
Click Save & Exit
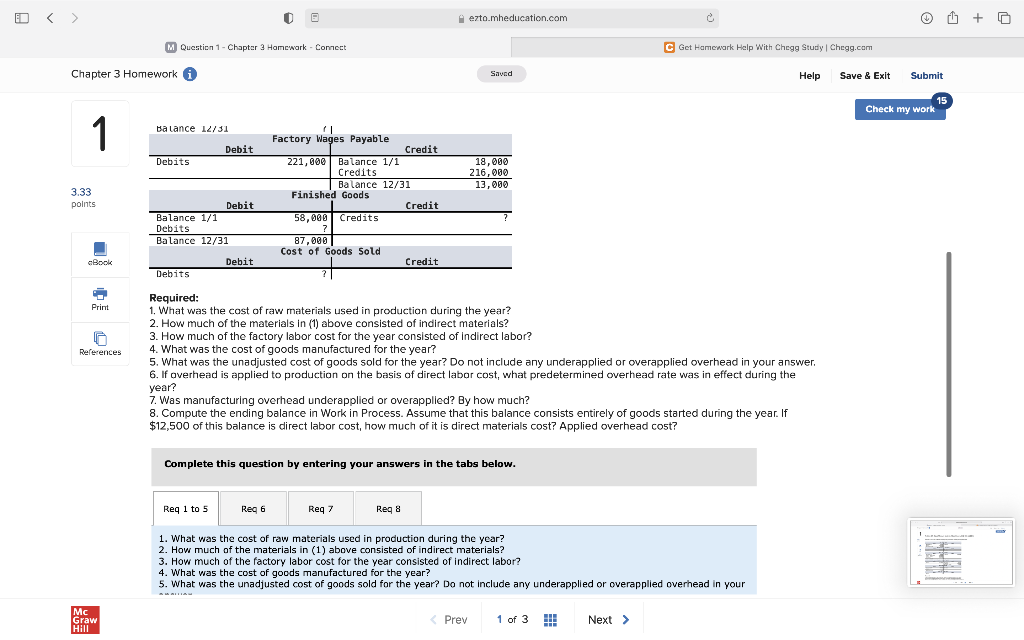coord(866,75)
